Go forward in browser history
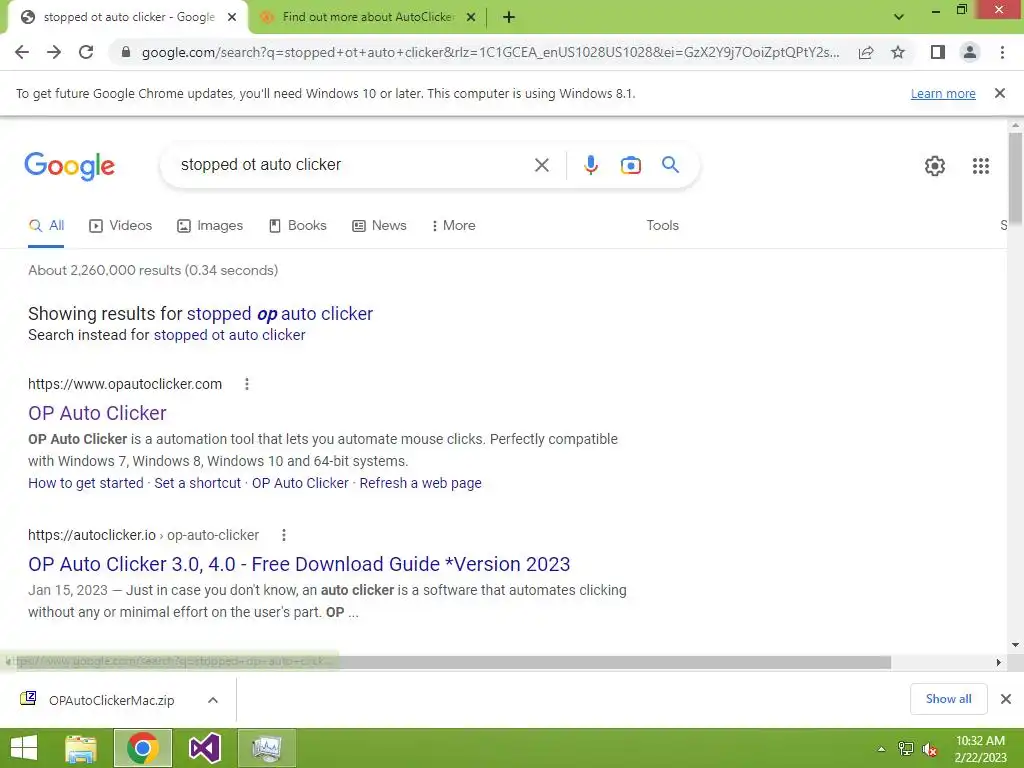Image resolution: width=1024 pixels, height=768 pixels. (54, 52)
